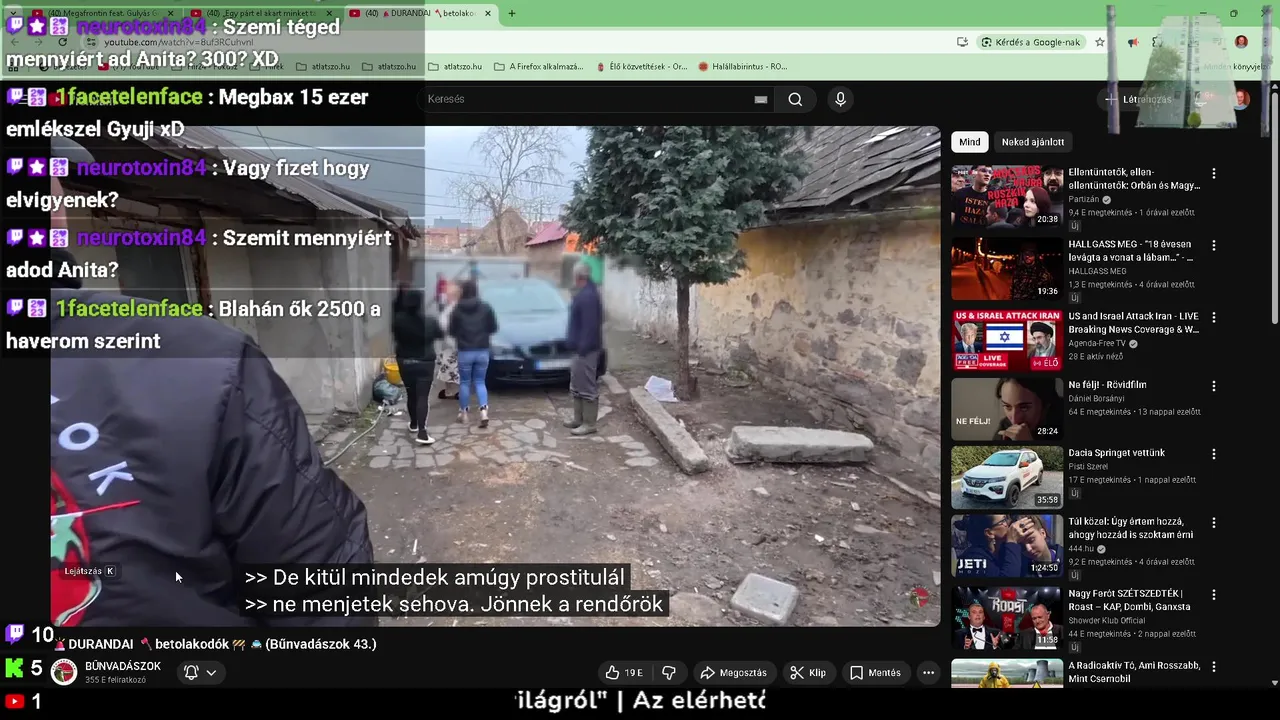Open the more actions ellipsis below the video
1280x720 pixels.
[928, 673]
